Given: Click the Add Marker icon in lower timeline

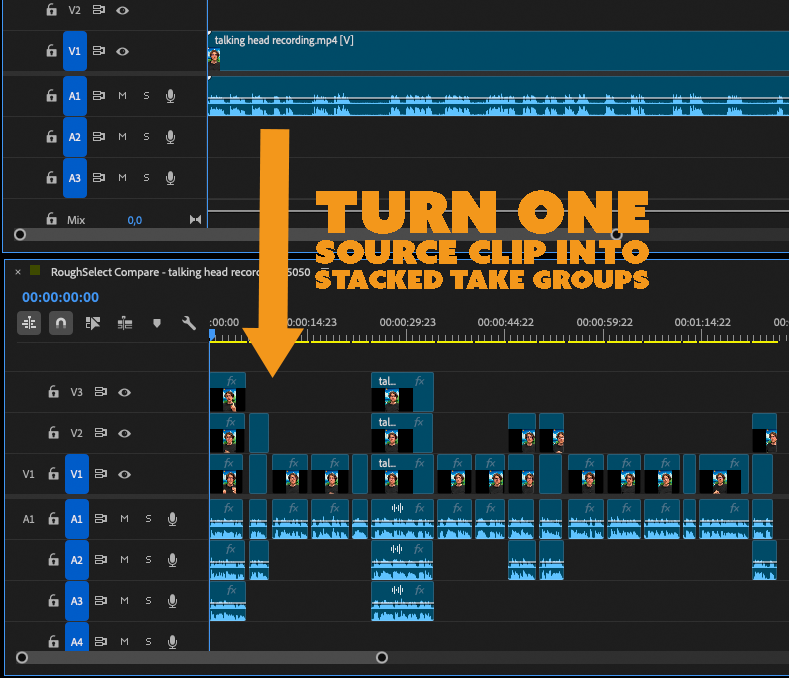Looking at the screenshot, I should click(x=157, y=323).
